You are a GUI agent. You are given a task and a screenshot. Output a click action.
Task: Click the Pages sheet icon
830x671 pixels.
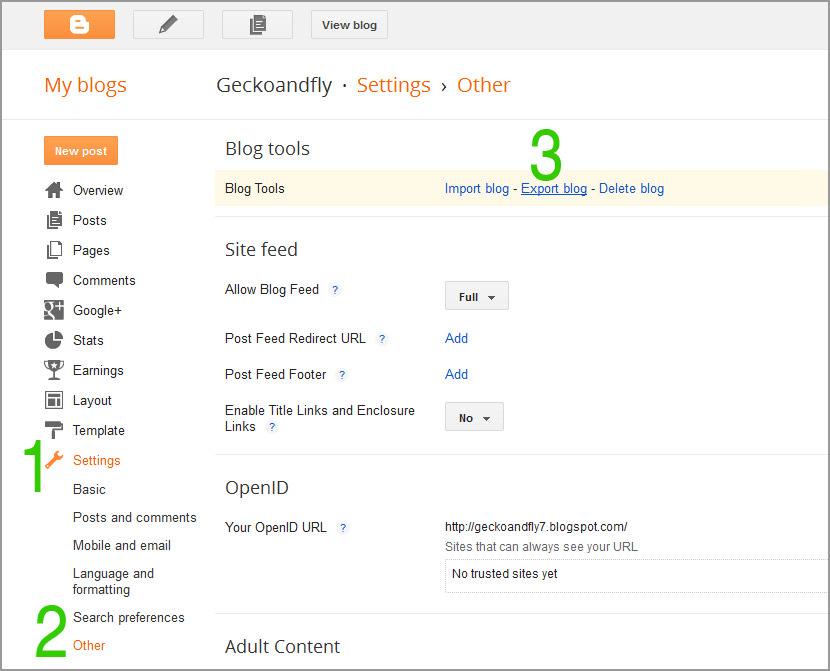click(54, 250)
